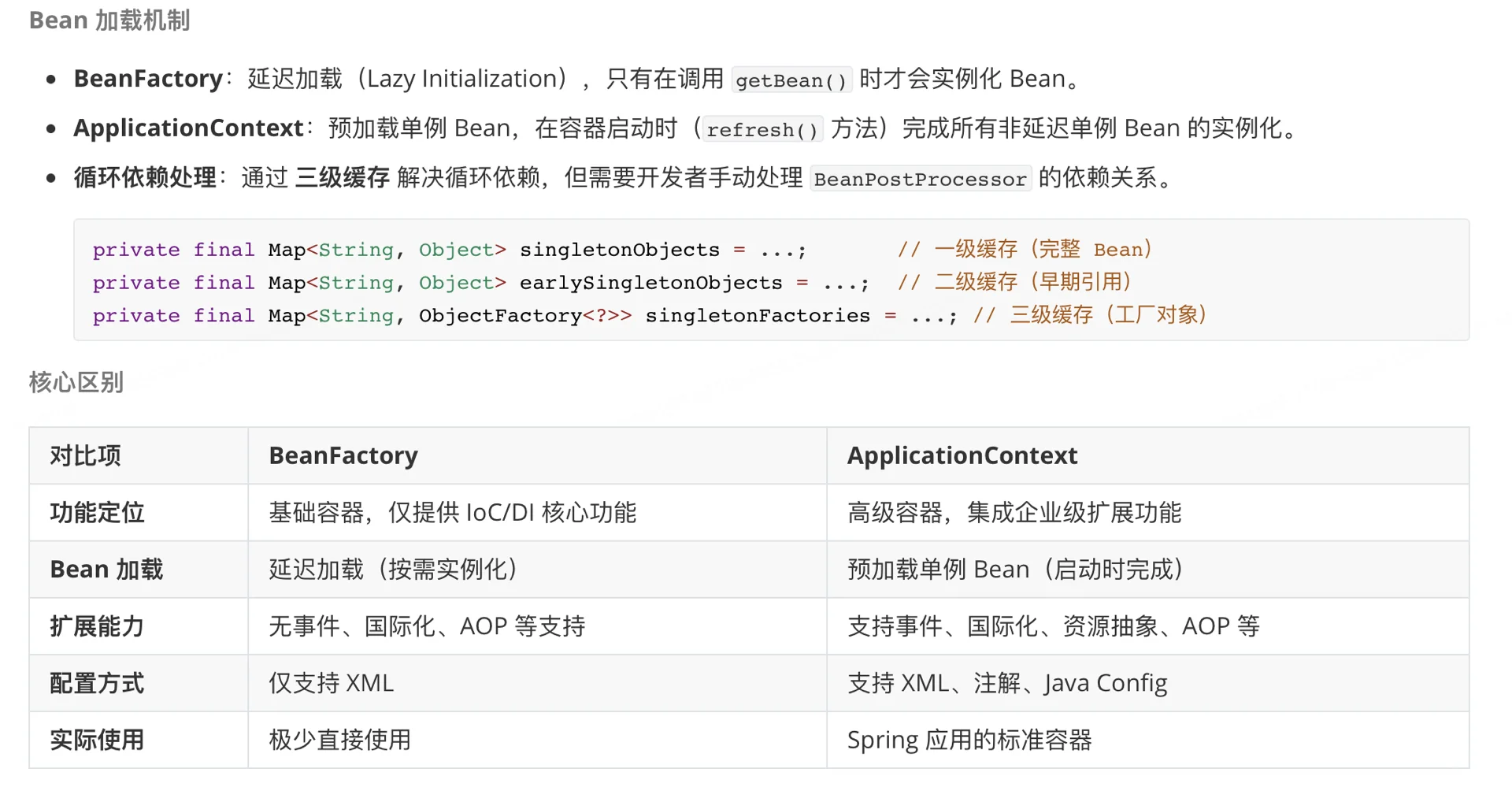Click the 配置方式 row label

[96, 684]
